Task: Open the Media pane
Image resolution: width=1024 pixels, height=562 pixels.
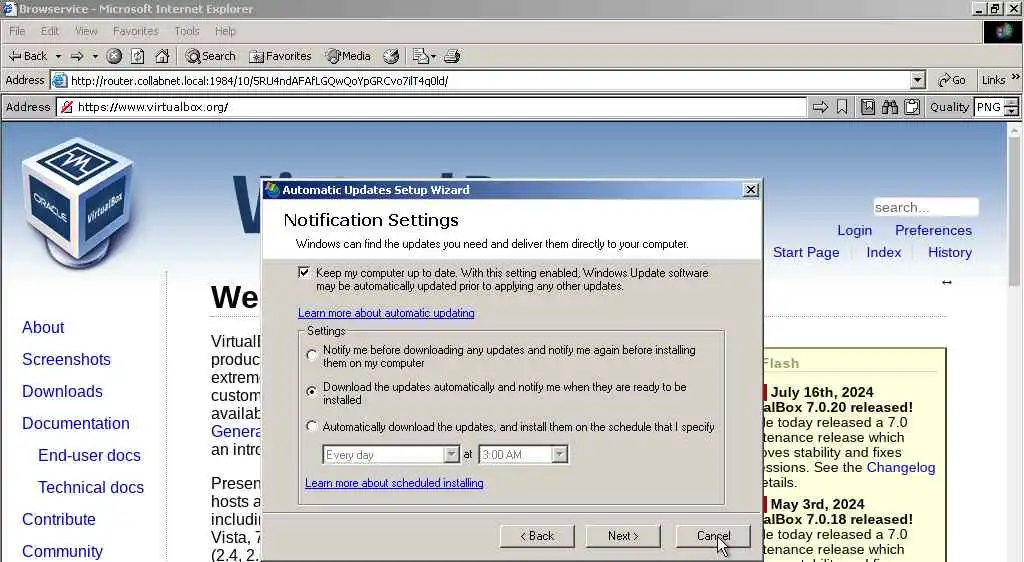Action: (x=349, y=56)
